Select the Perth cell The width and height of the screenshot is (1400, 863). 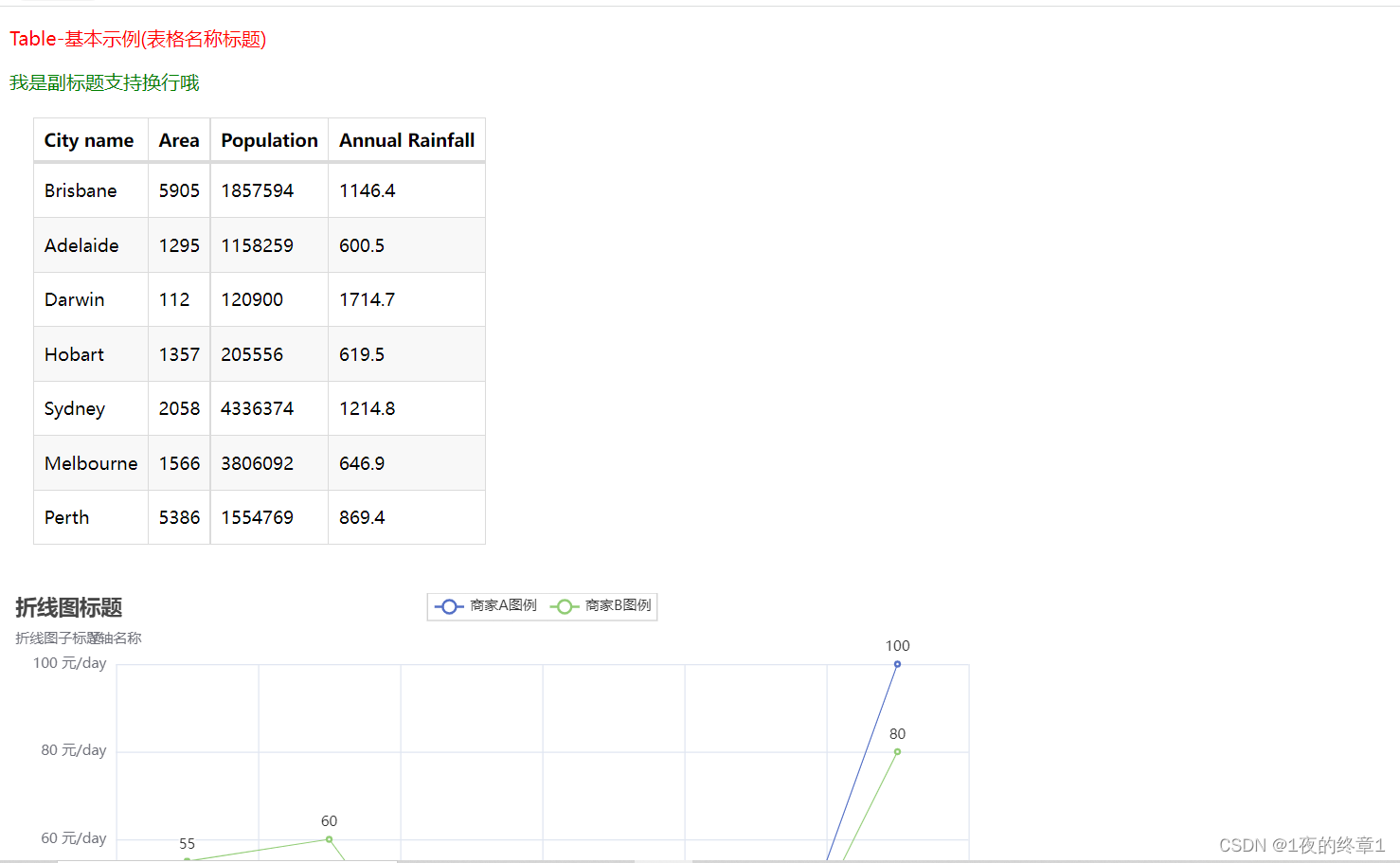point(91,517)
